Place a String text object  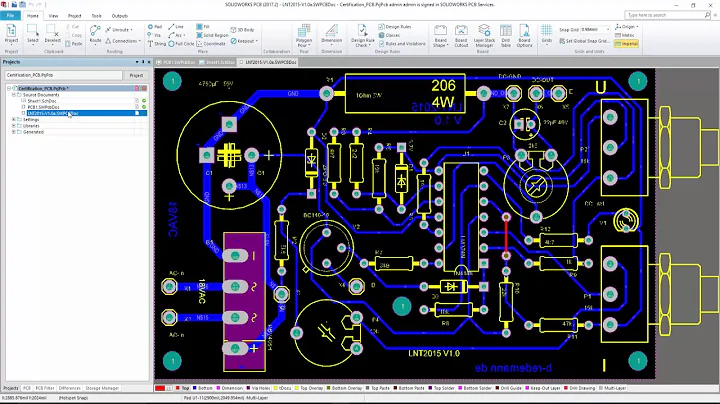pos(157,44)
